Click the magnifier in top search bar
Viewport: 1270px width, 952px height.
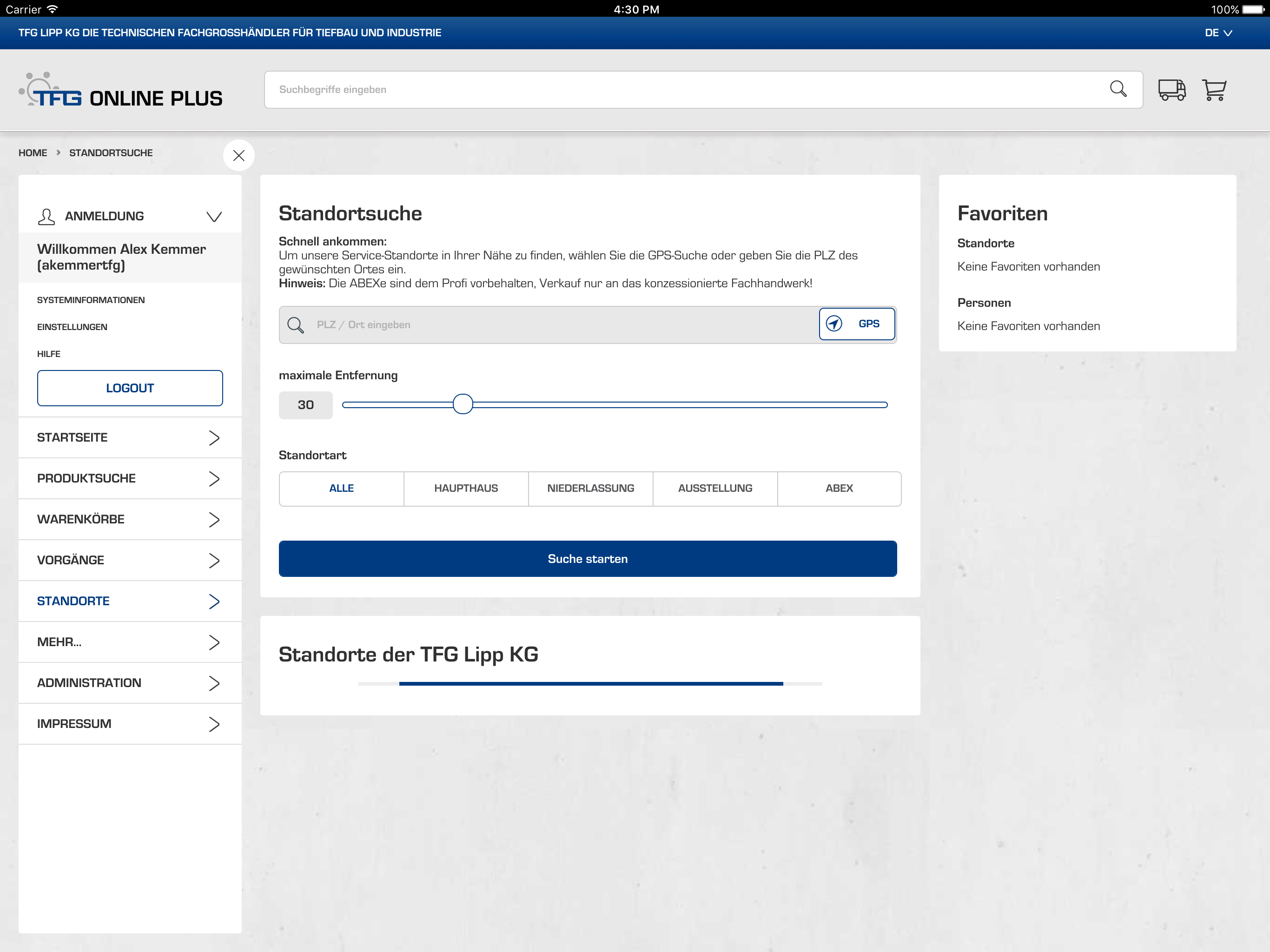pyautogui.click(x=1118, y=89)
